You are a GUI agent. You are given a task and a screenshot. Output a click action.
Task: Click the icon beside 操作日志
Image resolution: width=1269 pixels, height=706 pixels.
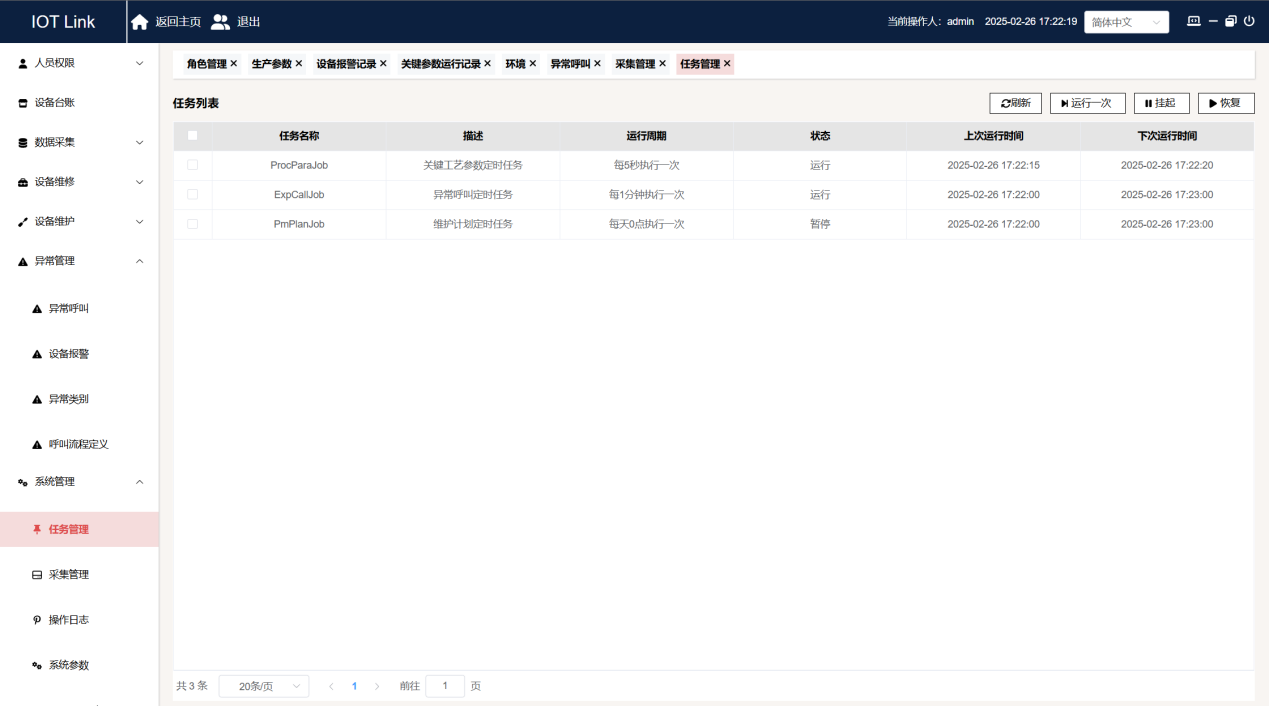[x=37, y=620]
